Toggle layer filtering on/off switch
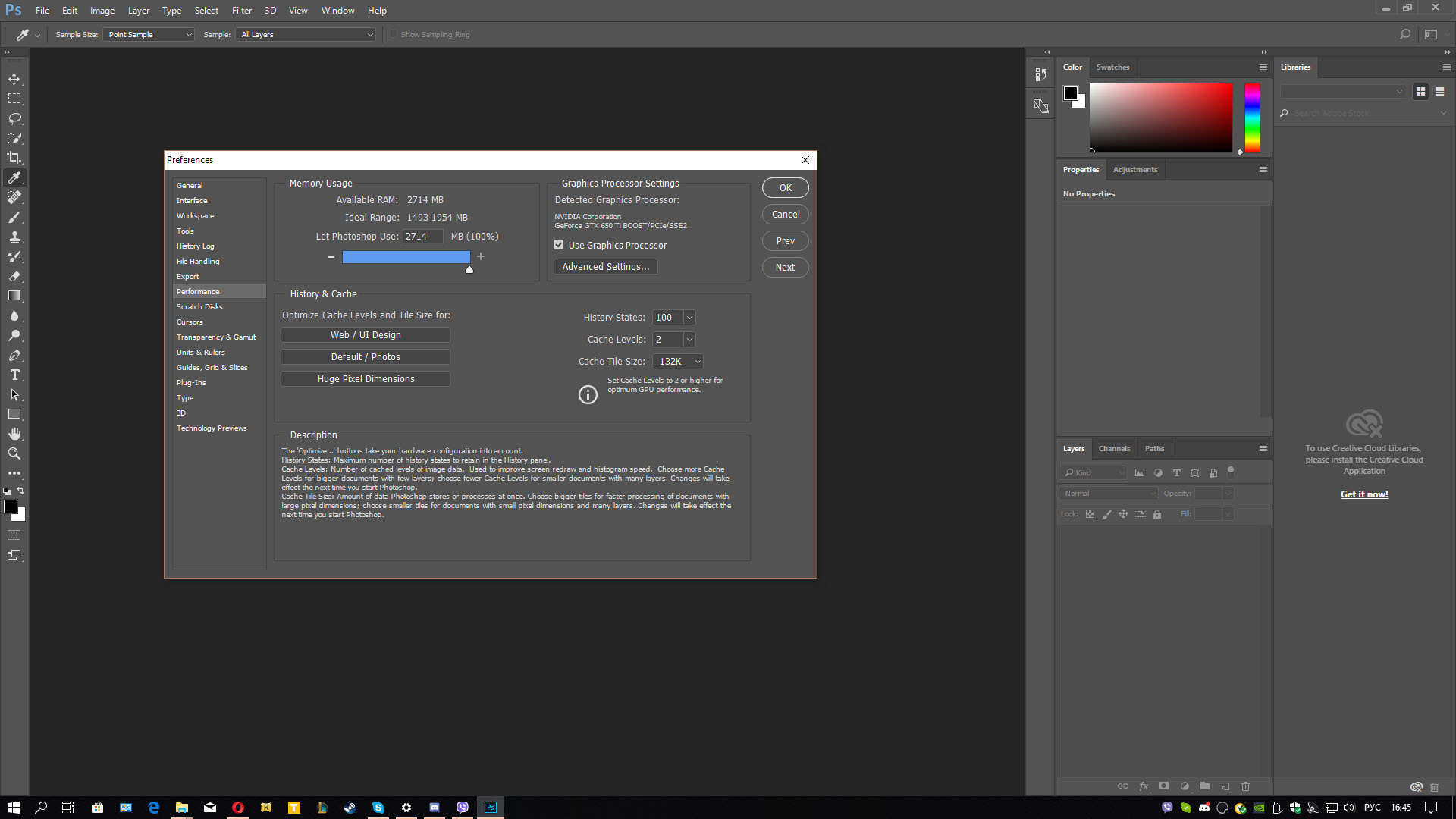This screenshot has width=1456, height=819. tap(1231, 471)
